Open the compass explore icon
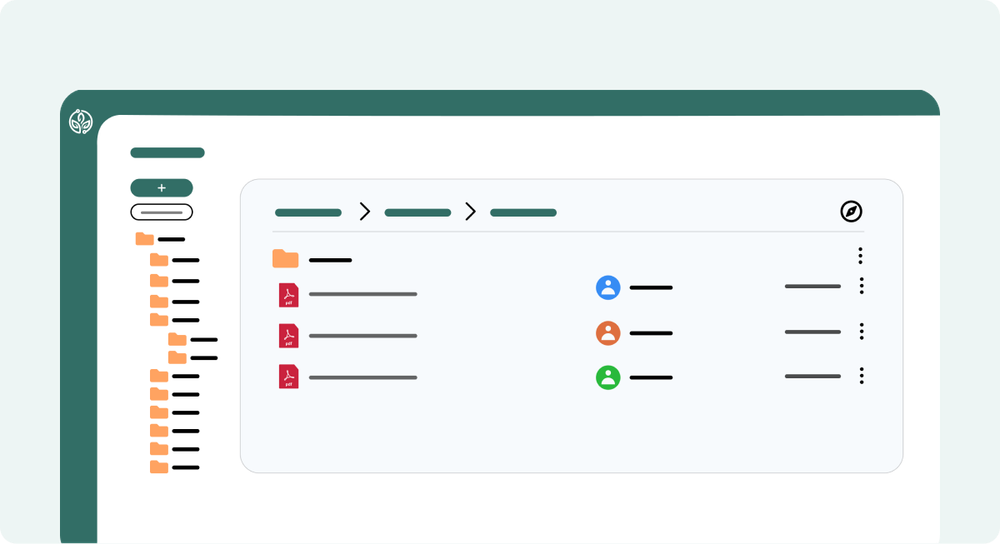 [851, 211]
